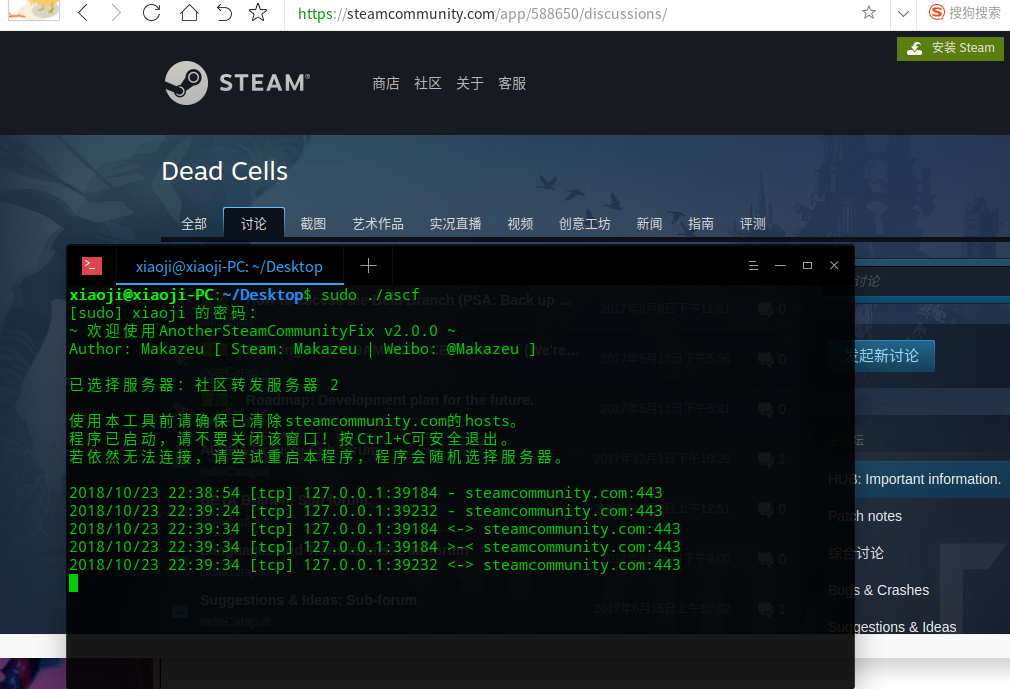Screen dimensions: 1010x689
Task: Expand the address bar dropdown arrow
Action: point(903,14)
